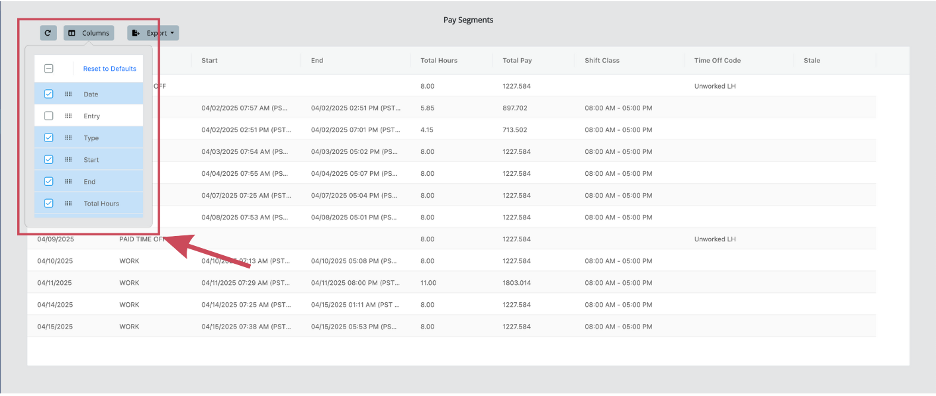Screen dimensions: 936x396
Task: Click the drag handle beside End
Action: [x=68, y=182]
